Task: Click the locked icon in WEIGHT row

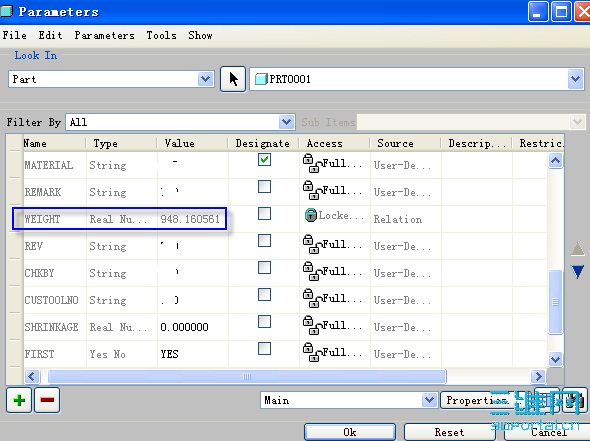Action: 311,215
